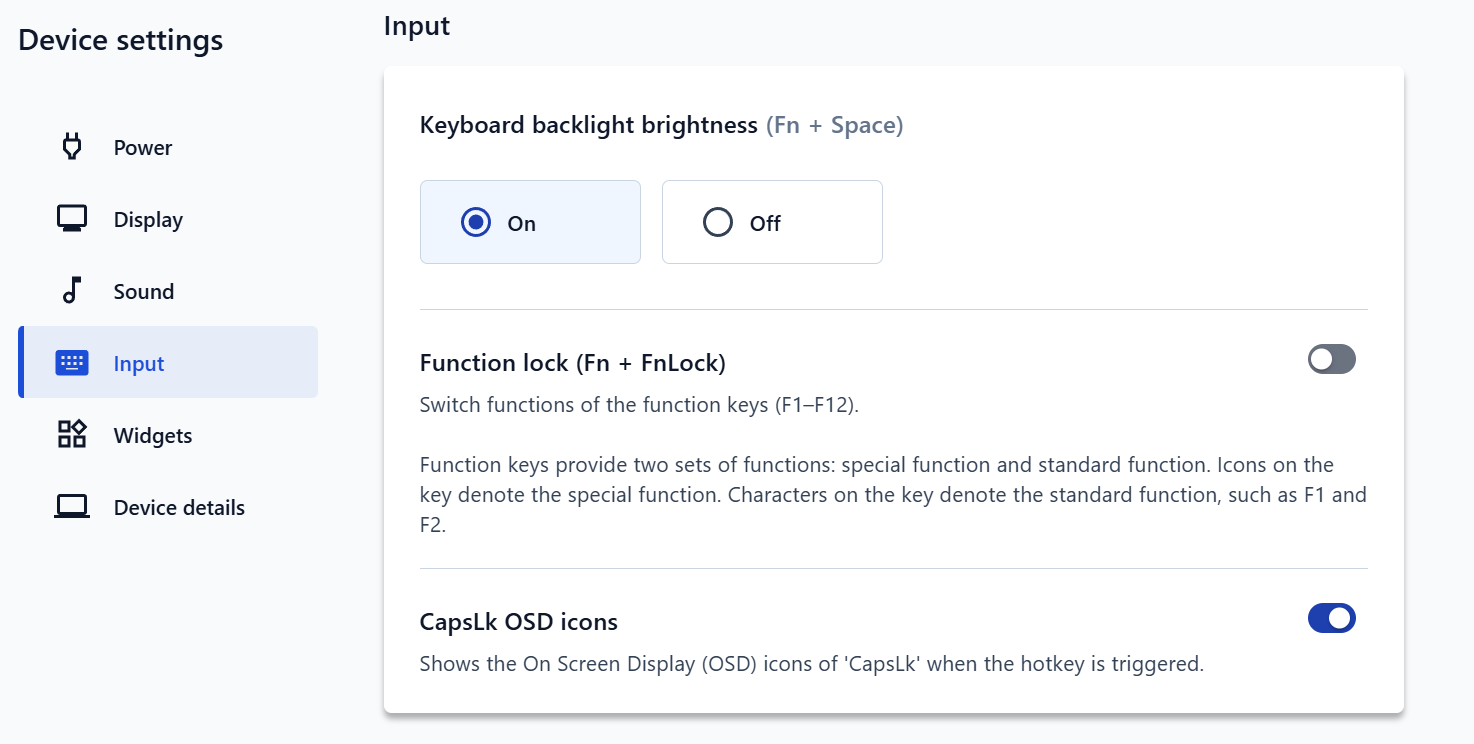This screenshot has height=744, width=1474.
Task: Open the Power text label in sidebar
Action: click(143, 148)
